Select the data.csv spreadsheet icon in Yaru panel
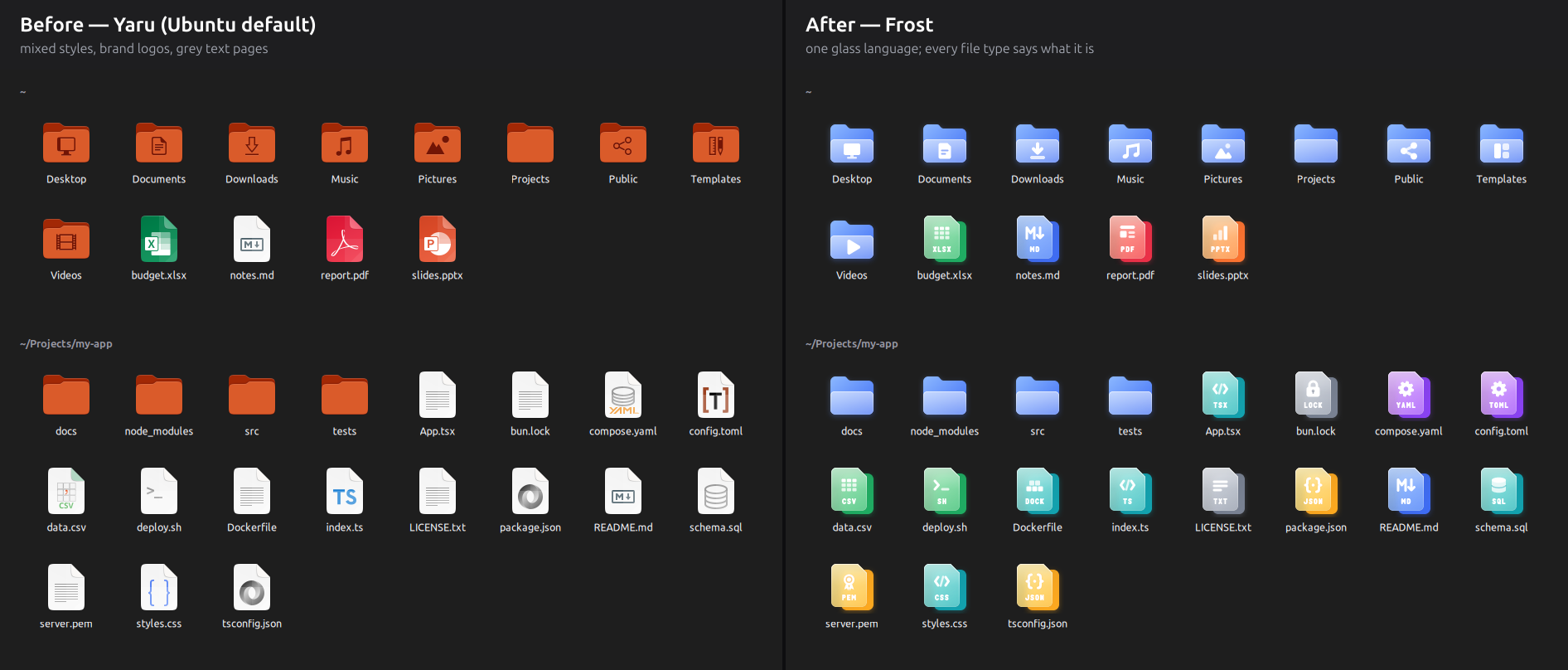 click(66, 491)
